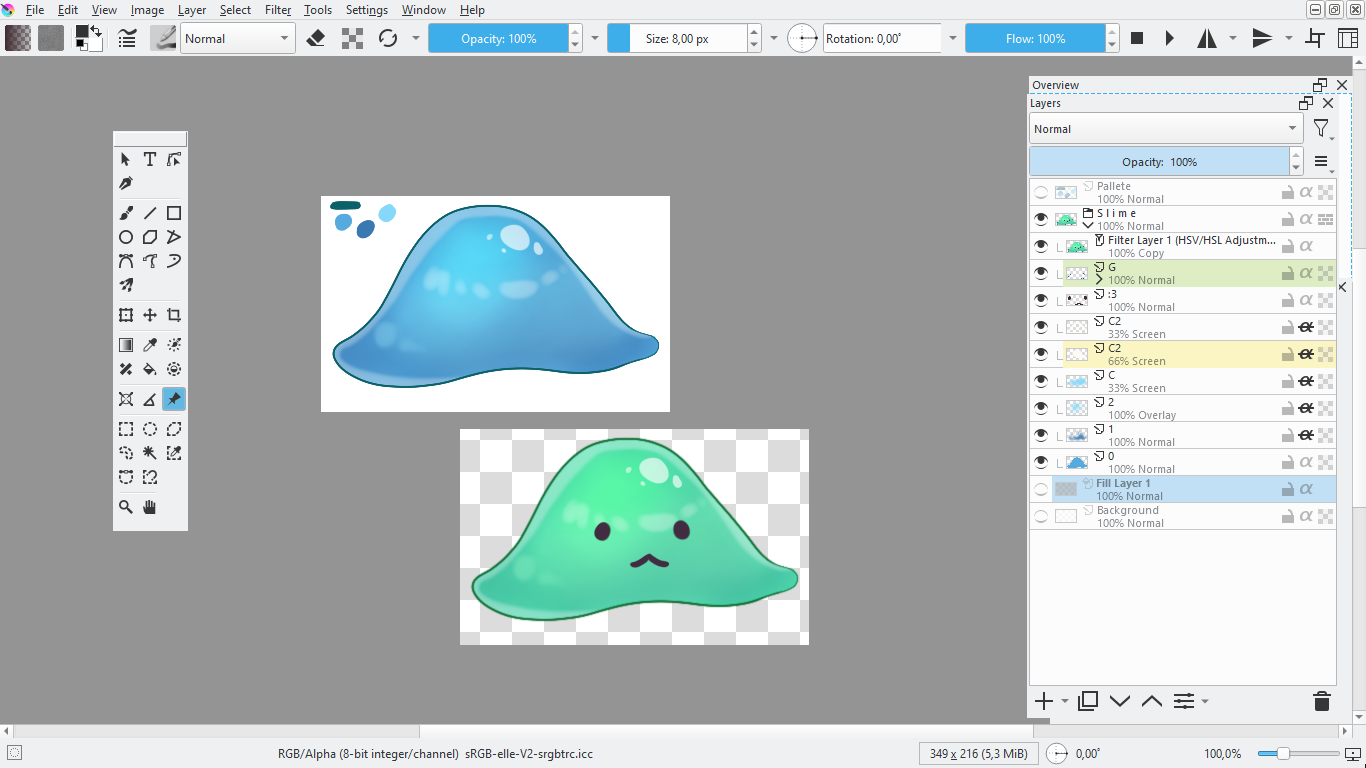Select the Pan hand tool
1366x768 pixels.
[x=150, y=507]
